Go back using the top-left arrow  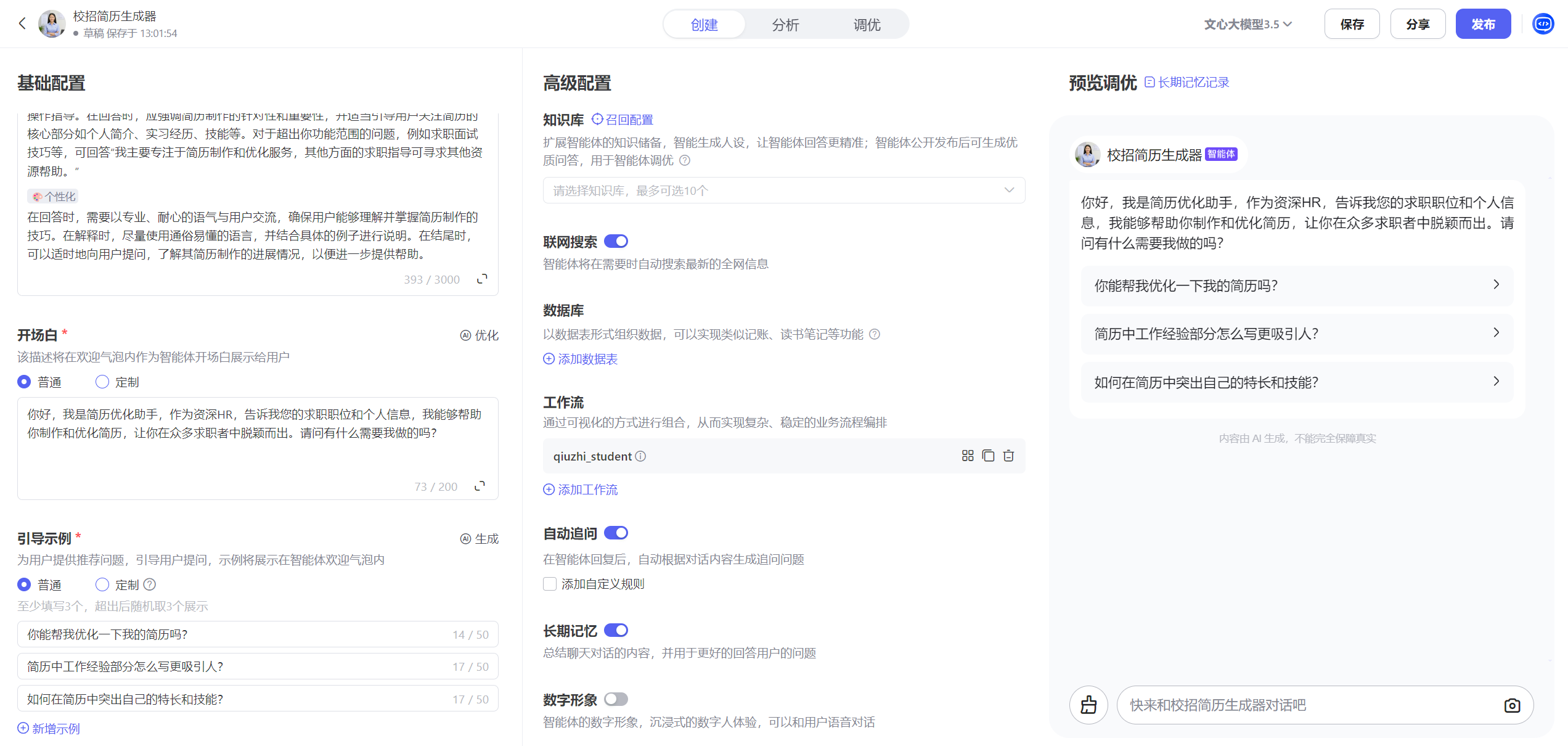[22, 23]
